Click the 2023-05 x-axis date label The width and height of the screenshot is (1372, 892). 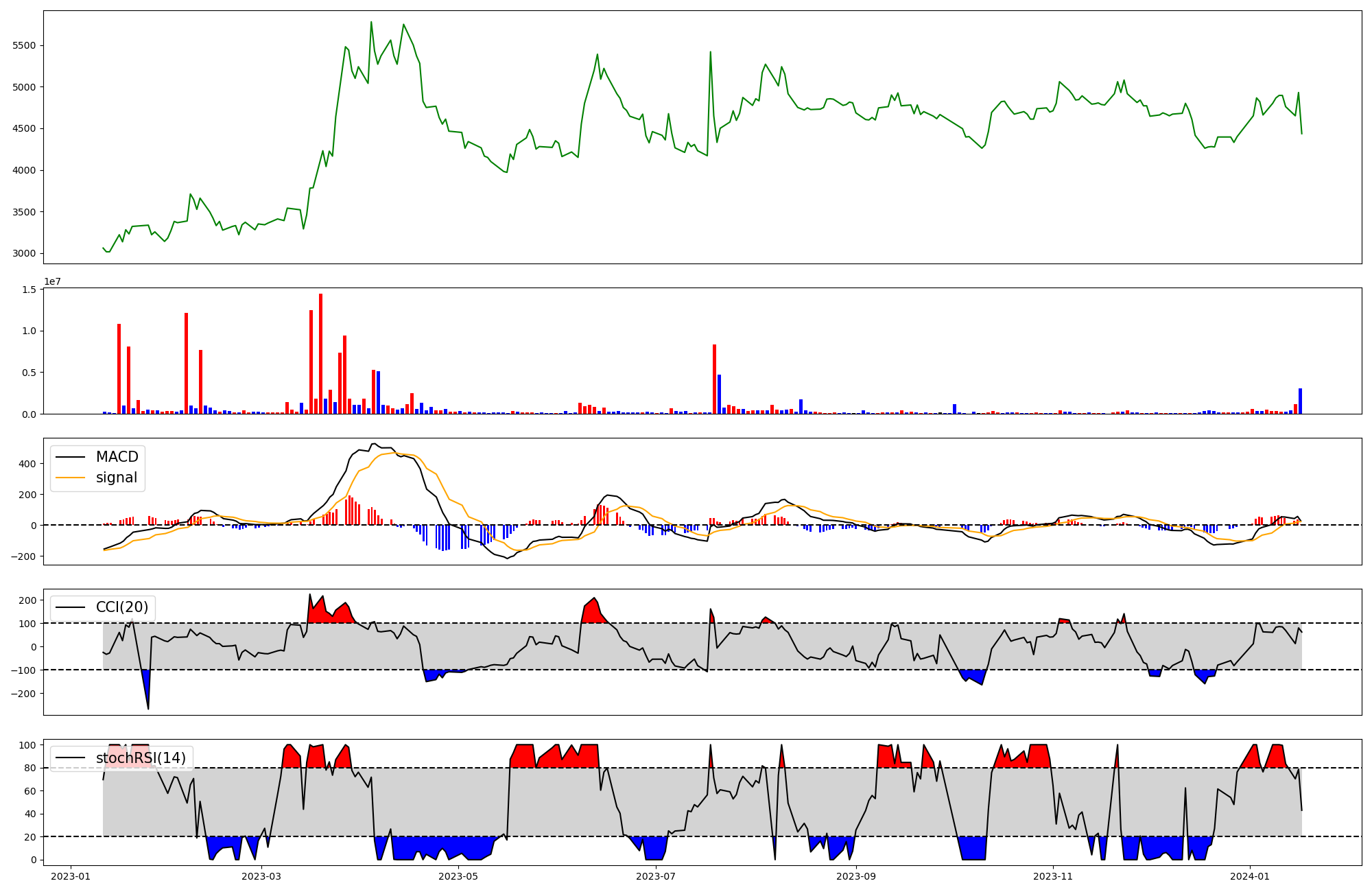[458, 876]
